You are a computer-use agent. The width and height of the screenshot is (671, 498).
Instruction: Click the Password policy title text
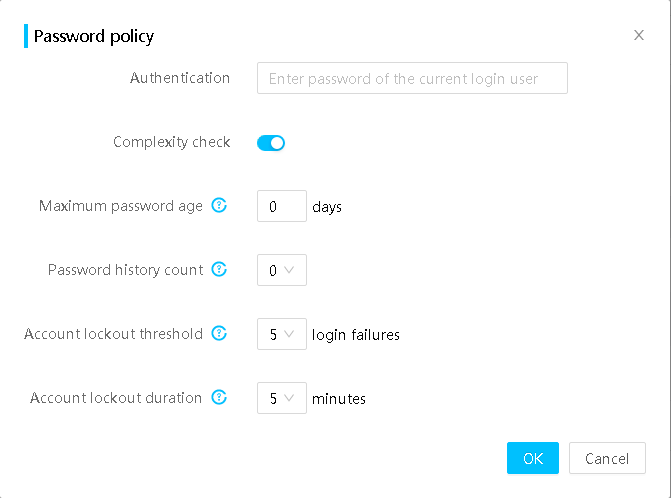[x=94, y=36]
